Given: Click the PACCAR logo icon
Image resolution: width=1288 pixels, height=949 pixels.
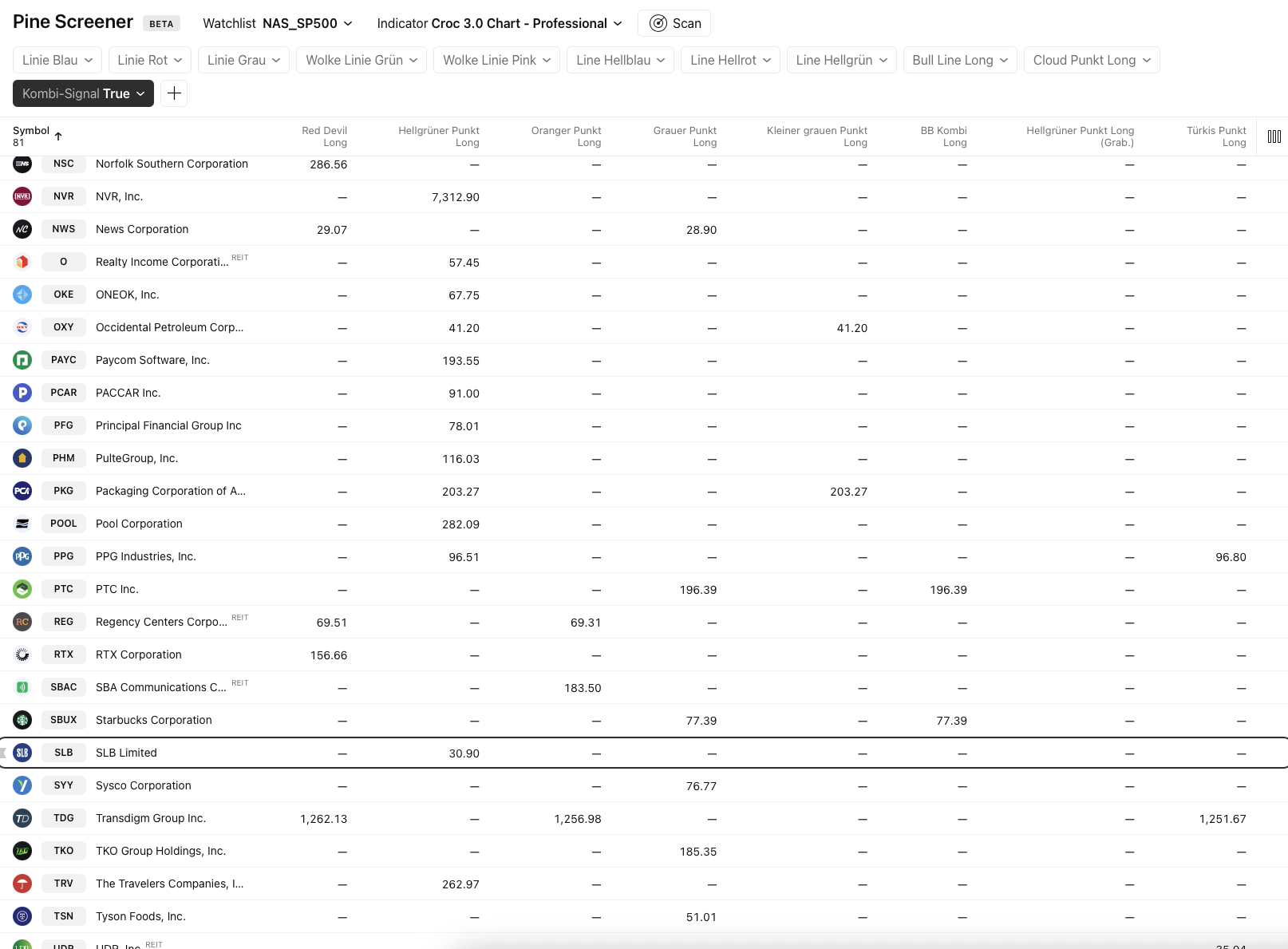Looking at the screenshot, I should coord(22,393).
